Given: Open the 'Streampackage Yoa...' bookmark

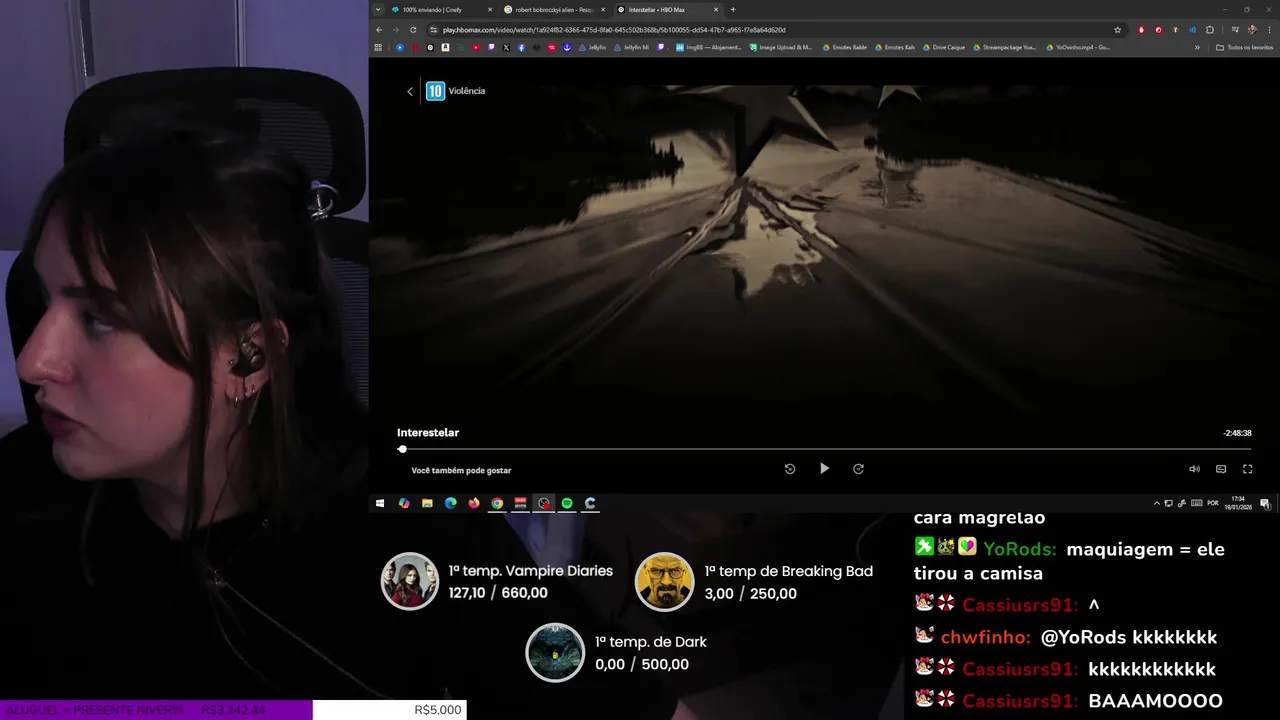Looking at the screenshot, I should (1005, 47).
